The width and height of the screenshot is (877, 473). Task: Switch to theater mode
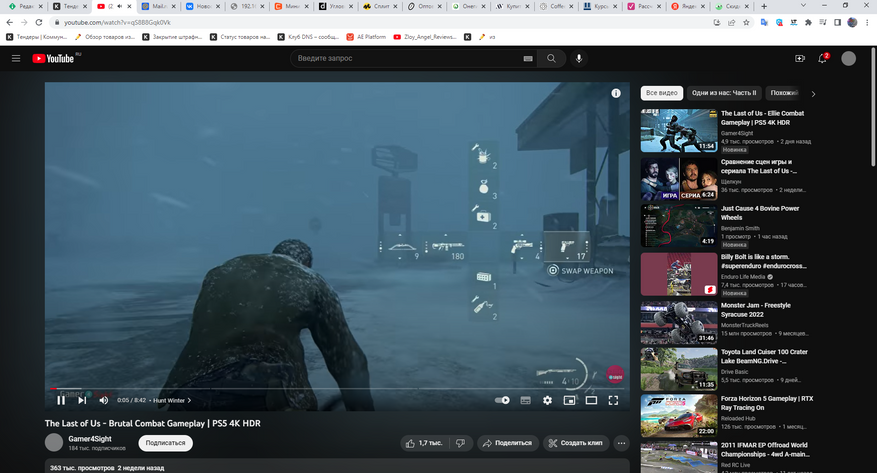pyautogui.click(x=591, y=400)
